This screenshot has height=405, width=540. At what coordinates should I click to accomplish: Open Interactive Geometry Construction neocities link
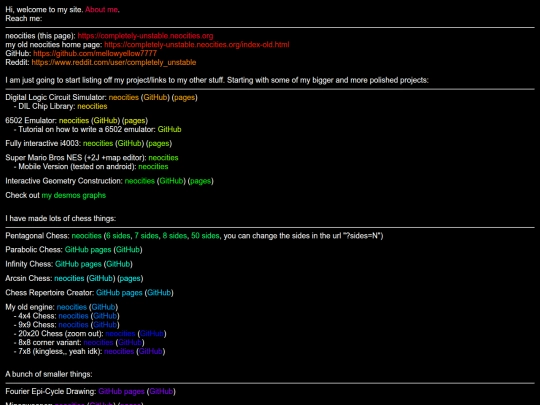[x=139, y=181]
